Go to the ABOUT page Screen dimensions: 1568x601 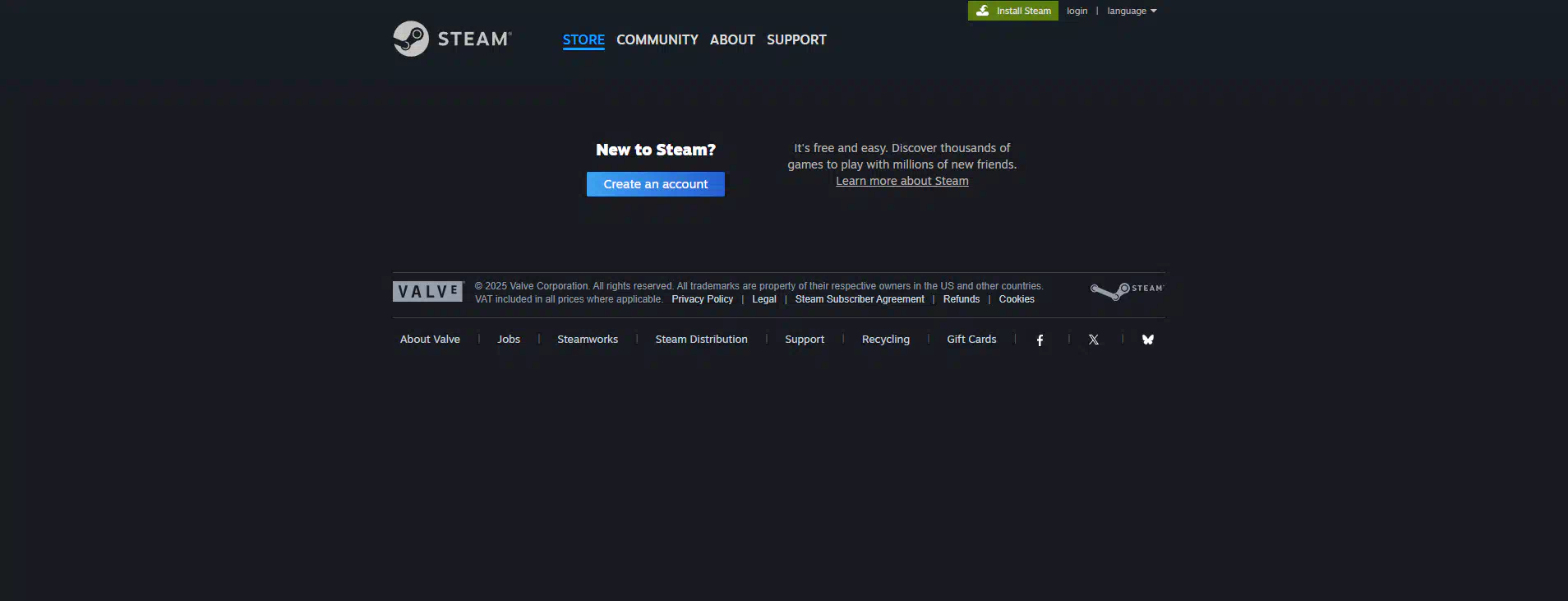click(x=732, y=39)
